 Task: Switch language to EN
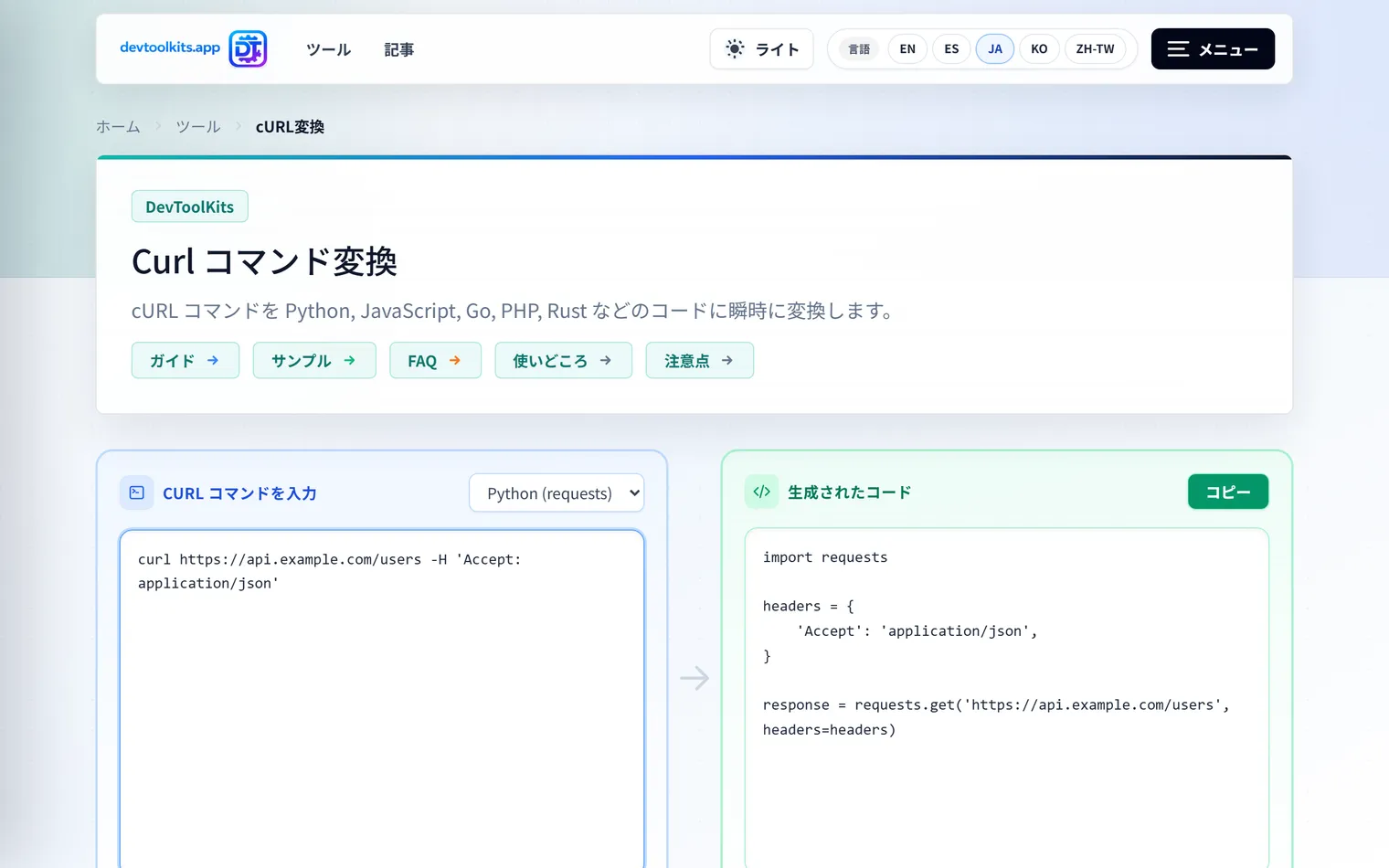click(x=907, y=49)
